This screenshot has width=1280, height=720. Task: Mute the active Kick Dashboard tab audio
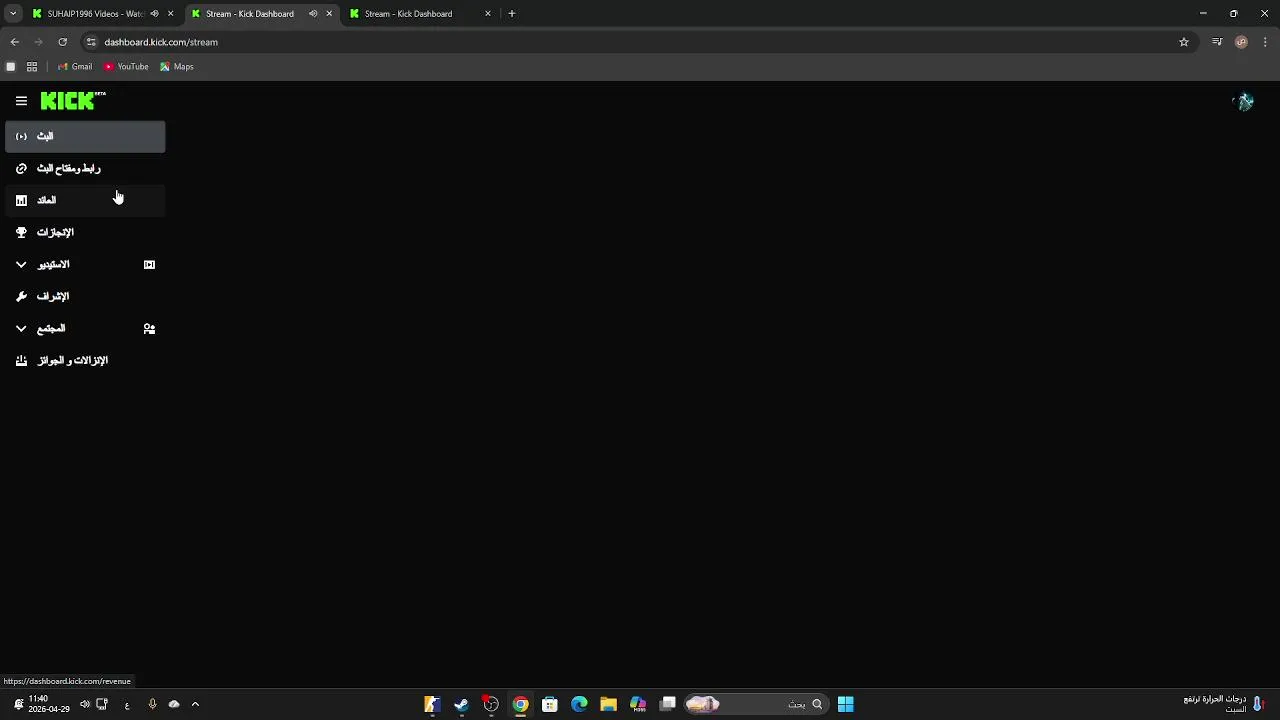coord(313,14)
